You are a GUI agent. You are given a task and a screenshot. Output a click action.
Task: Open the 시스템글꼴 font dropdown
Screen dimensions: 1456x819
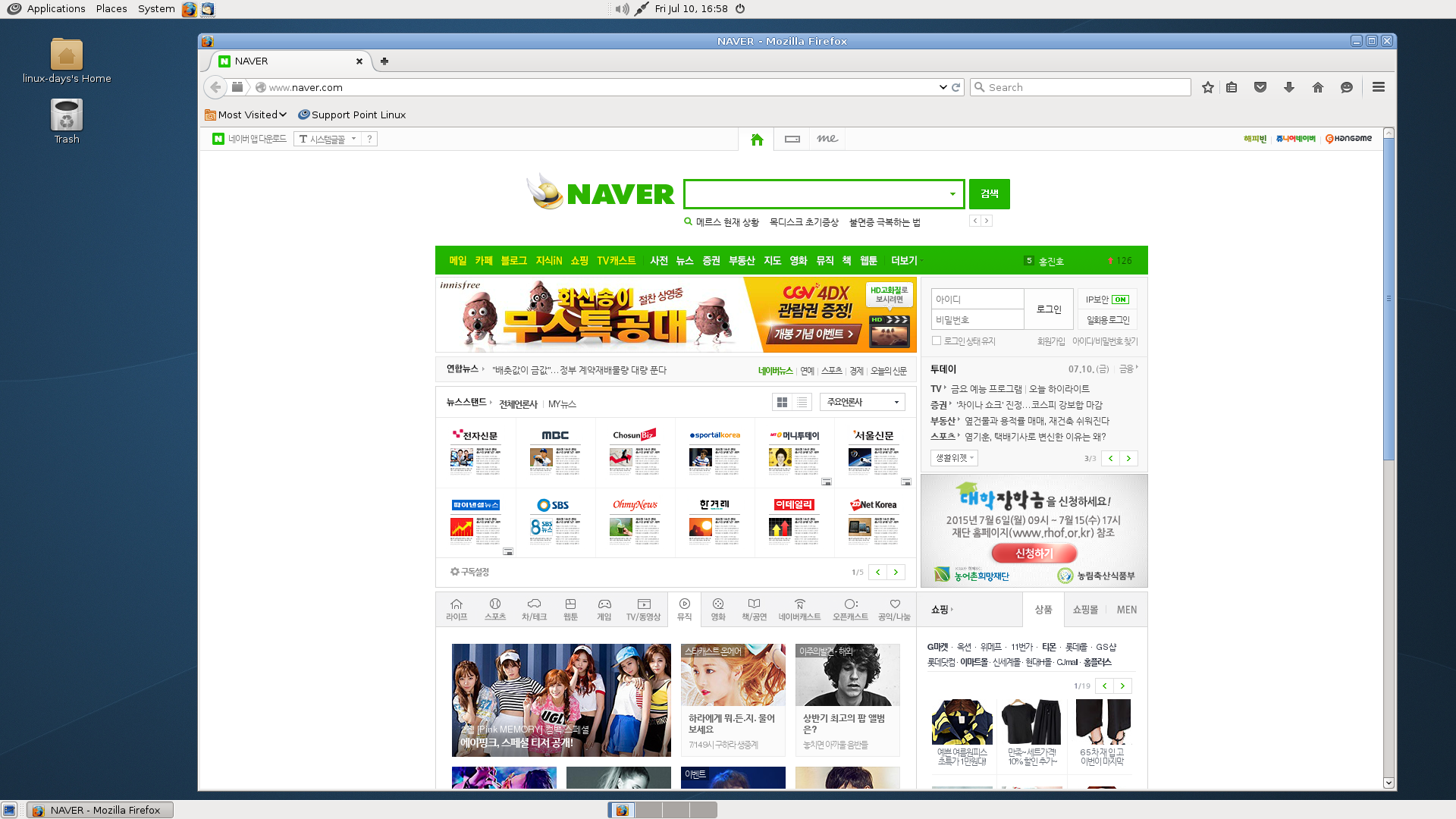pos(328,139)
